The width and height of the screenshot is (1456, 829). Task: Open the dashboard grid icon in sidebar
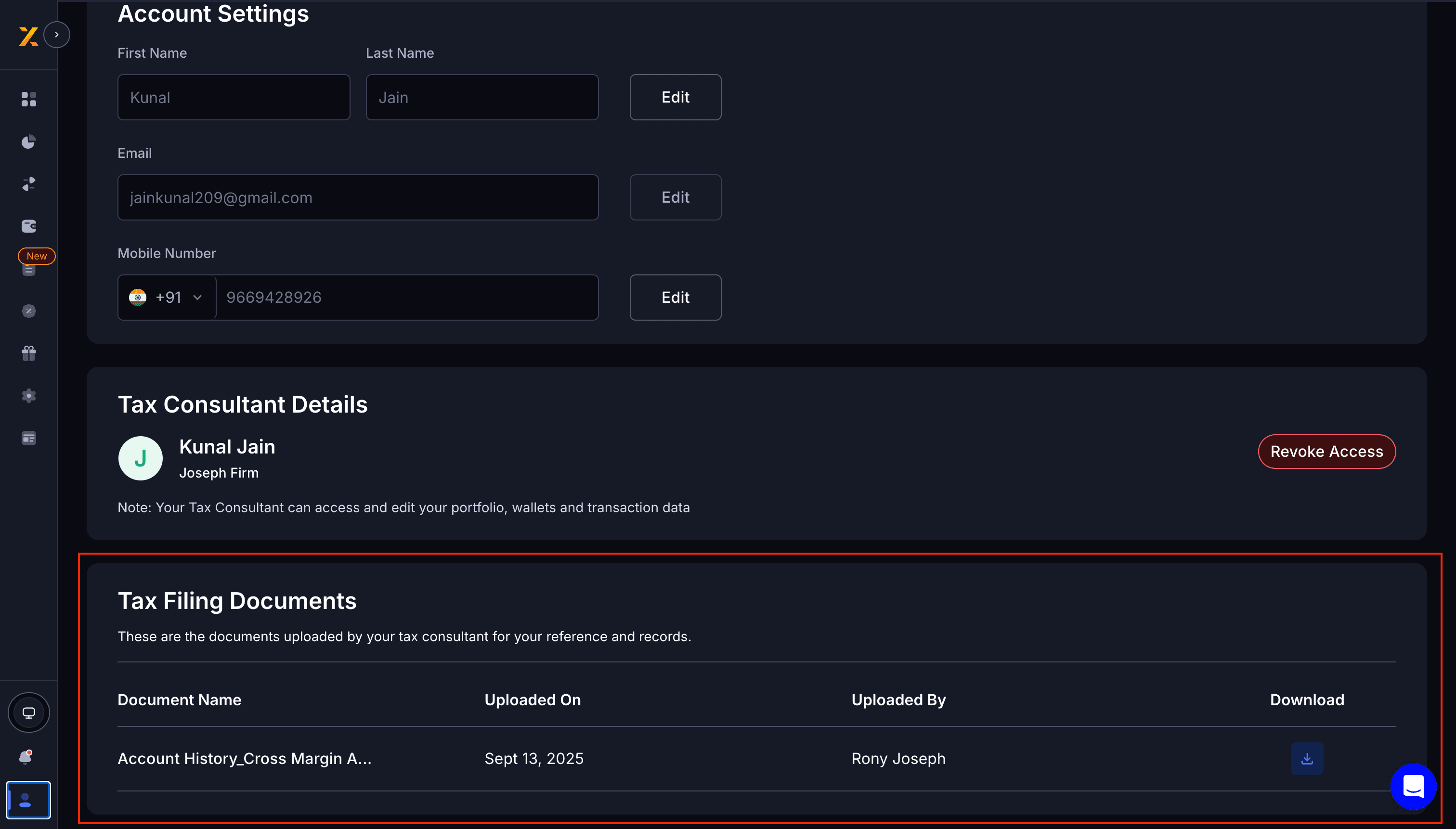[x=28, y=99]
